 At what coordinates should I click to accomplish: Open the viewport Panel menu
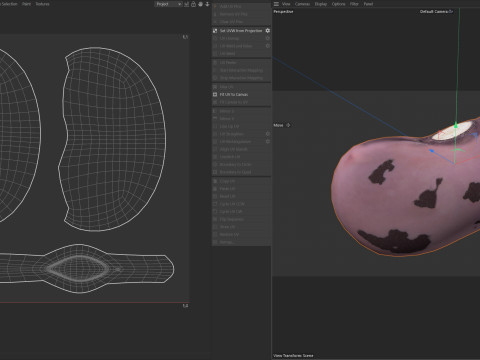(368, 4)
